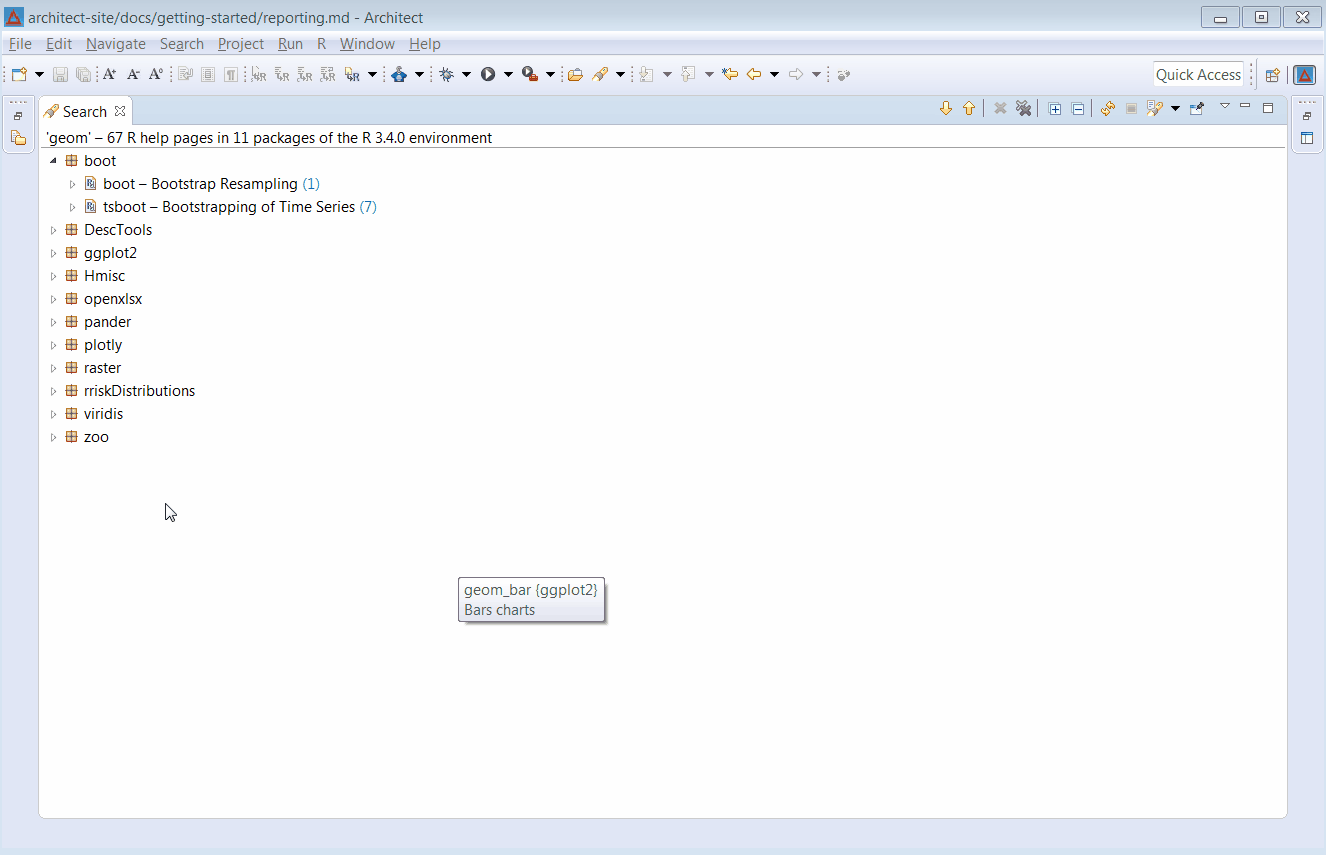The height and width of the screenshot is (855, 1326).
Task: Open the Help menu
Action: click(x=425, y=44)
